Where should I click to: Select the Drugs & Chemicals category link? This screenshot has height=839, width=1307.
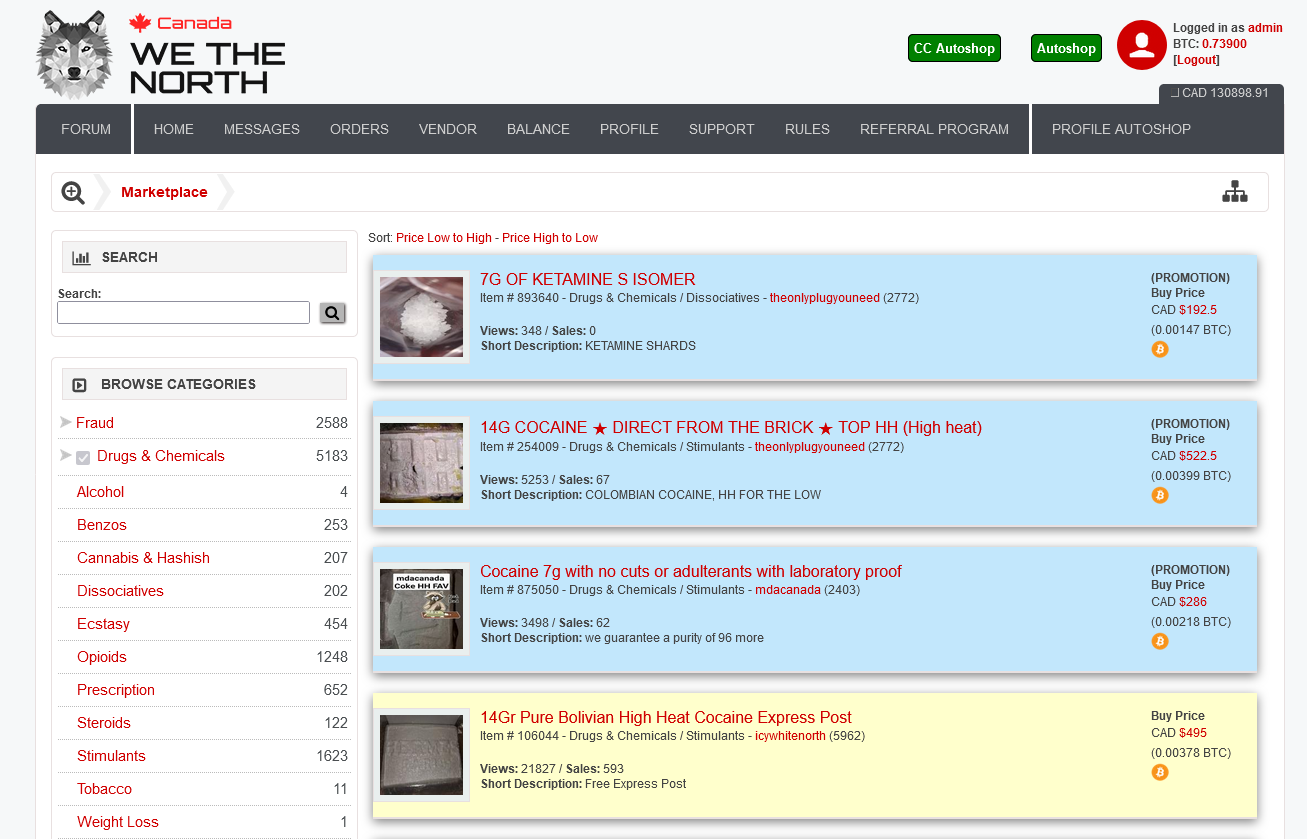(x=161, y=456)
